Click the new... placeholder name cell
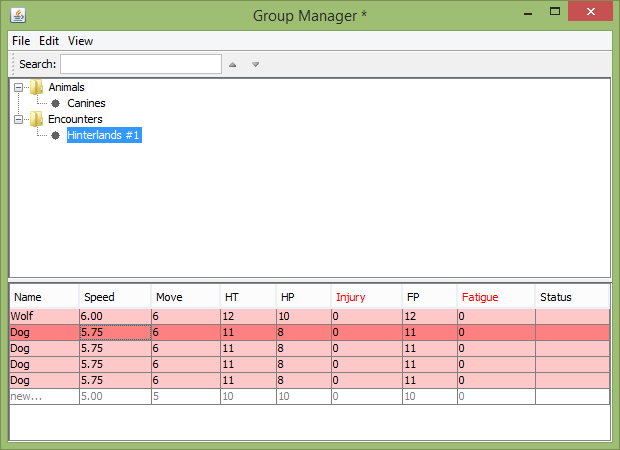The height and width of the screenshot is (450, 620). pyautogui.click(x=44, y=396)
